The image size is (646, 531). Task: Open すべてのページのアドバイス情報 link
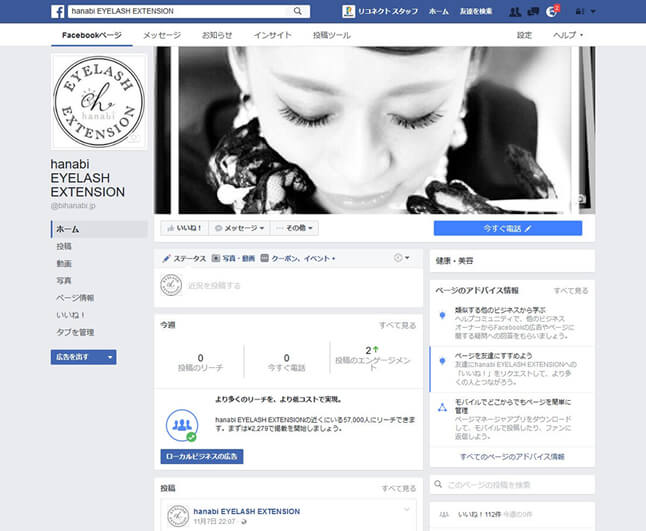pos(512,456)
